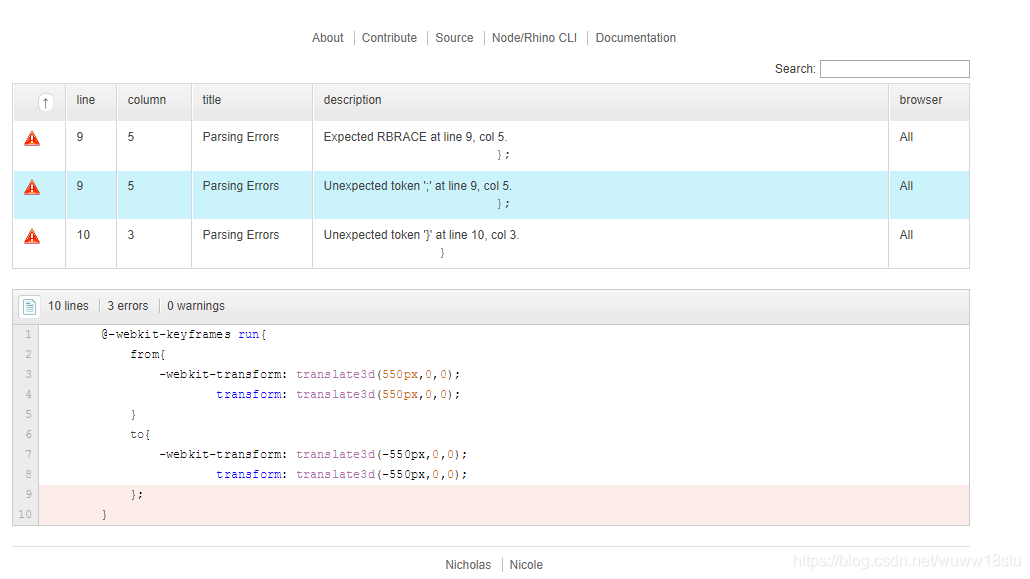Click the '0 warnings' summary text
The height and width of the screenshot is (579, 1030).
click(196, 306)
